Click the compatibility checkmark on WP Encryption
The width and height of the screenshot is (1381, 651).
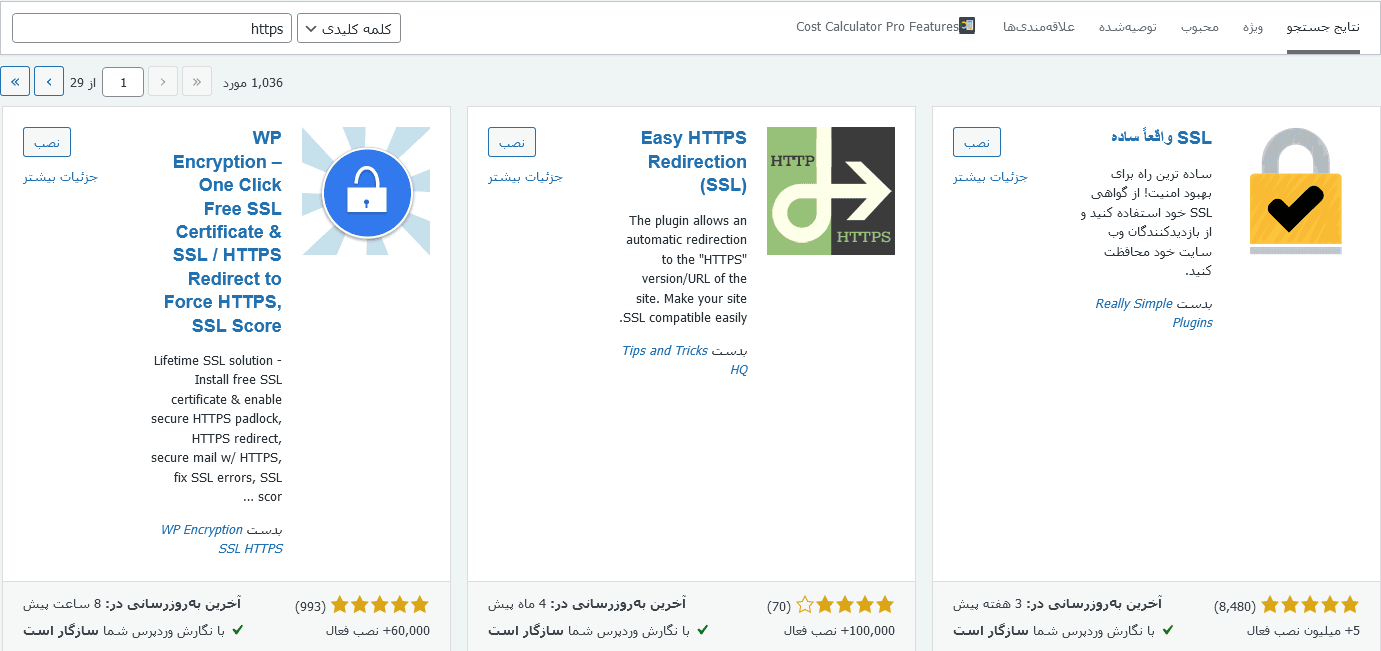pyautogui.click(x=238, y=631)
